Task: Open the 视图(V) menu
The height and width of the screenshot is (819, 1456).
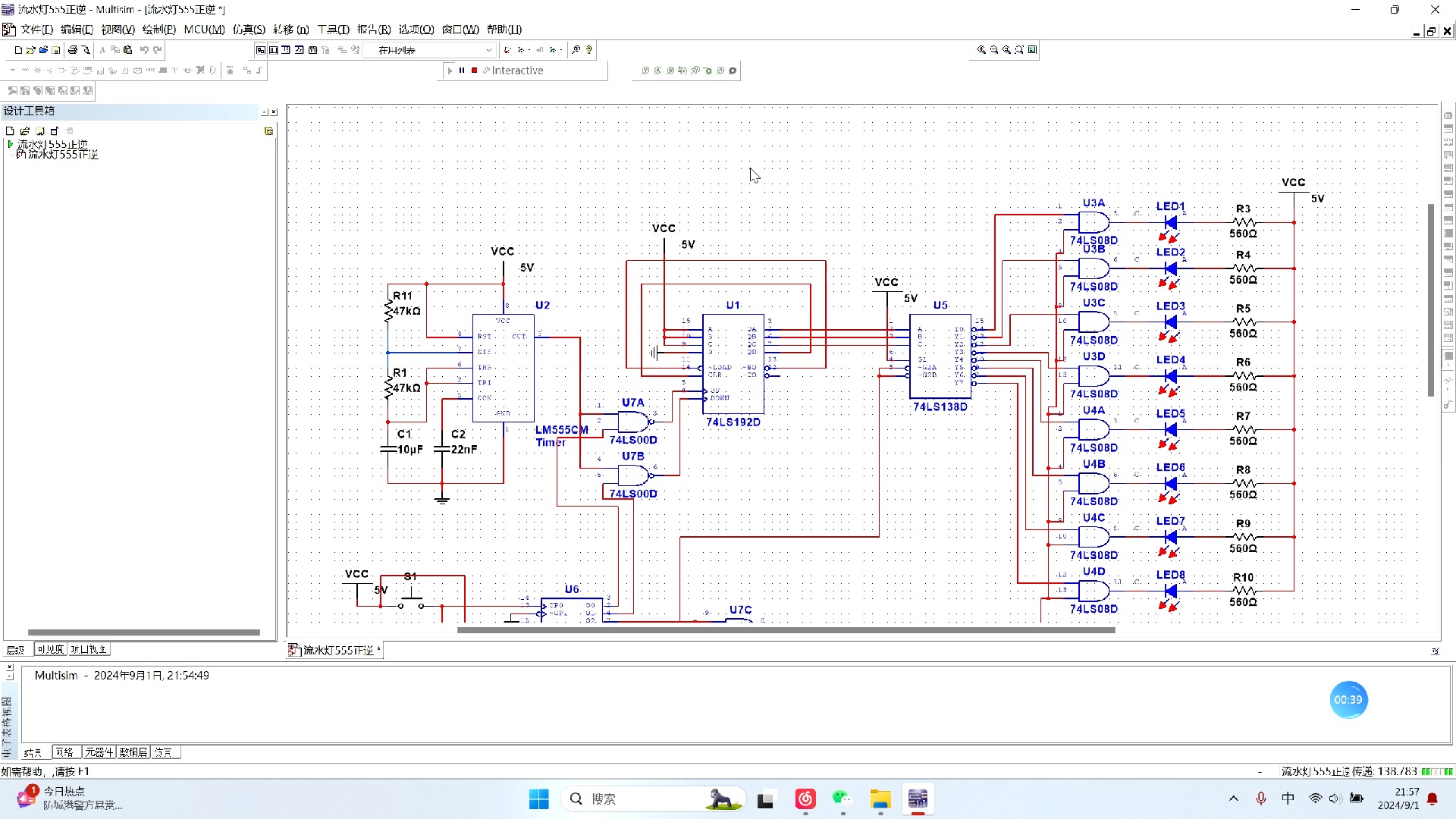Action: point(118,30)
